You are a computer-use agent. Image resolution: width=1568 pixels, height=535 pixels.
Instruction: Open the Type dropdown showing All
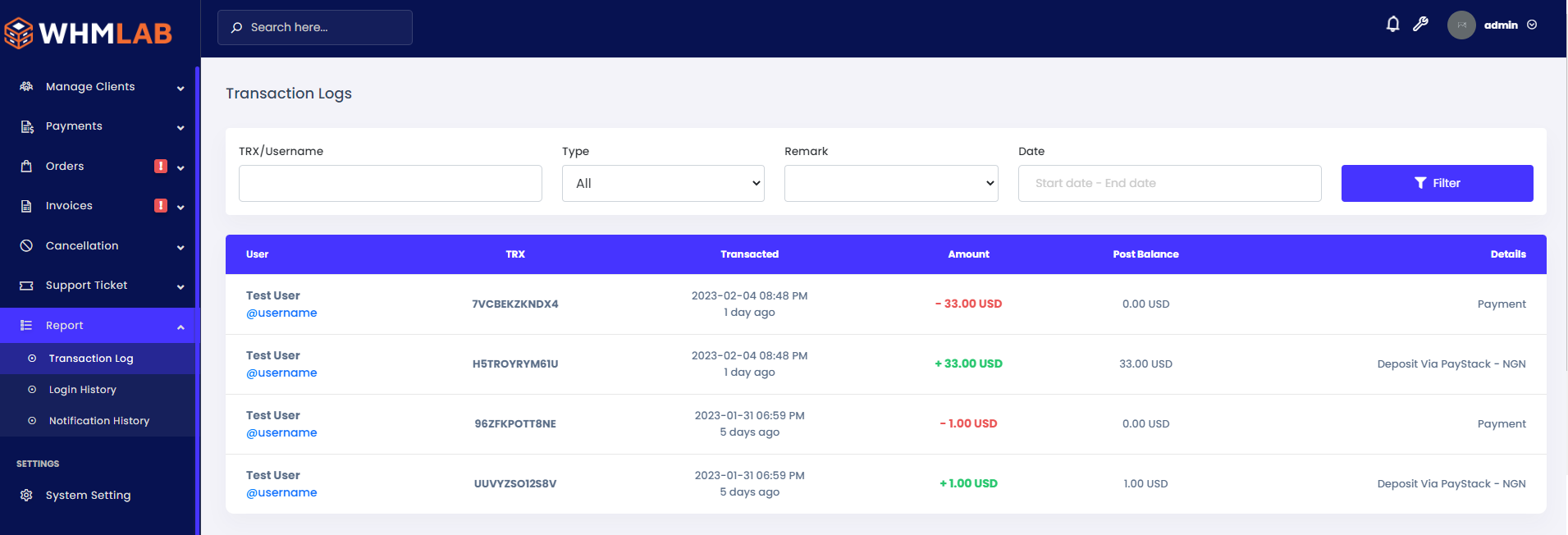[x=662, y=184]
